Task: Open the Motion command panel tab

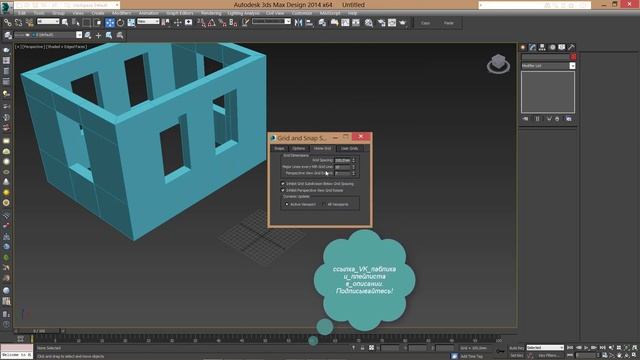Action: coord(552,47)
